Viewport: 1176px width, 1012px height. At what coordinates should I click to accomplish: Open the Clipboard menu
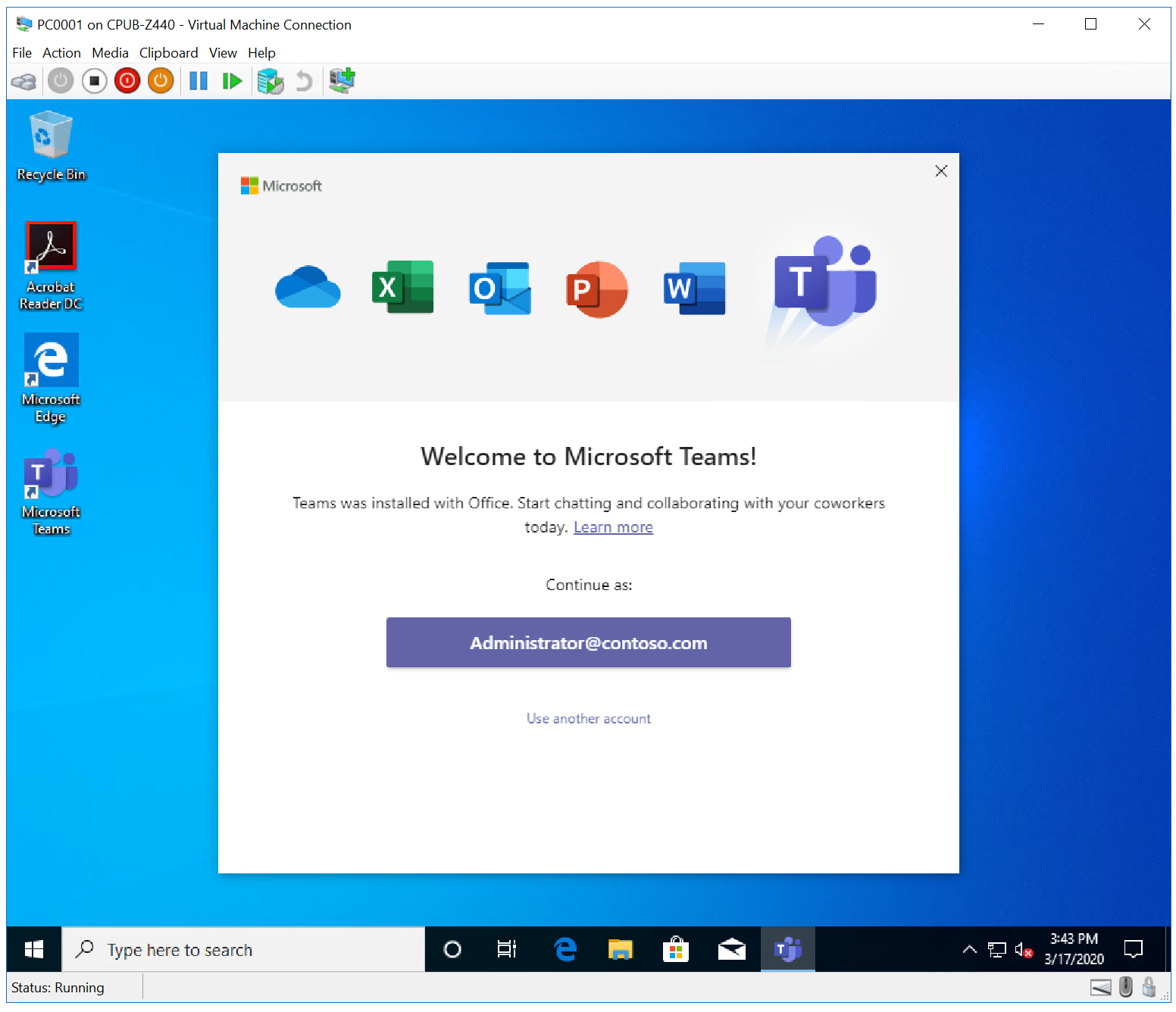click(168, 53)
